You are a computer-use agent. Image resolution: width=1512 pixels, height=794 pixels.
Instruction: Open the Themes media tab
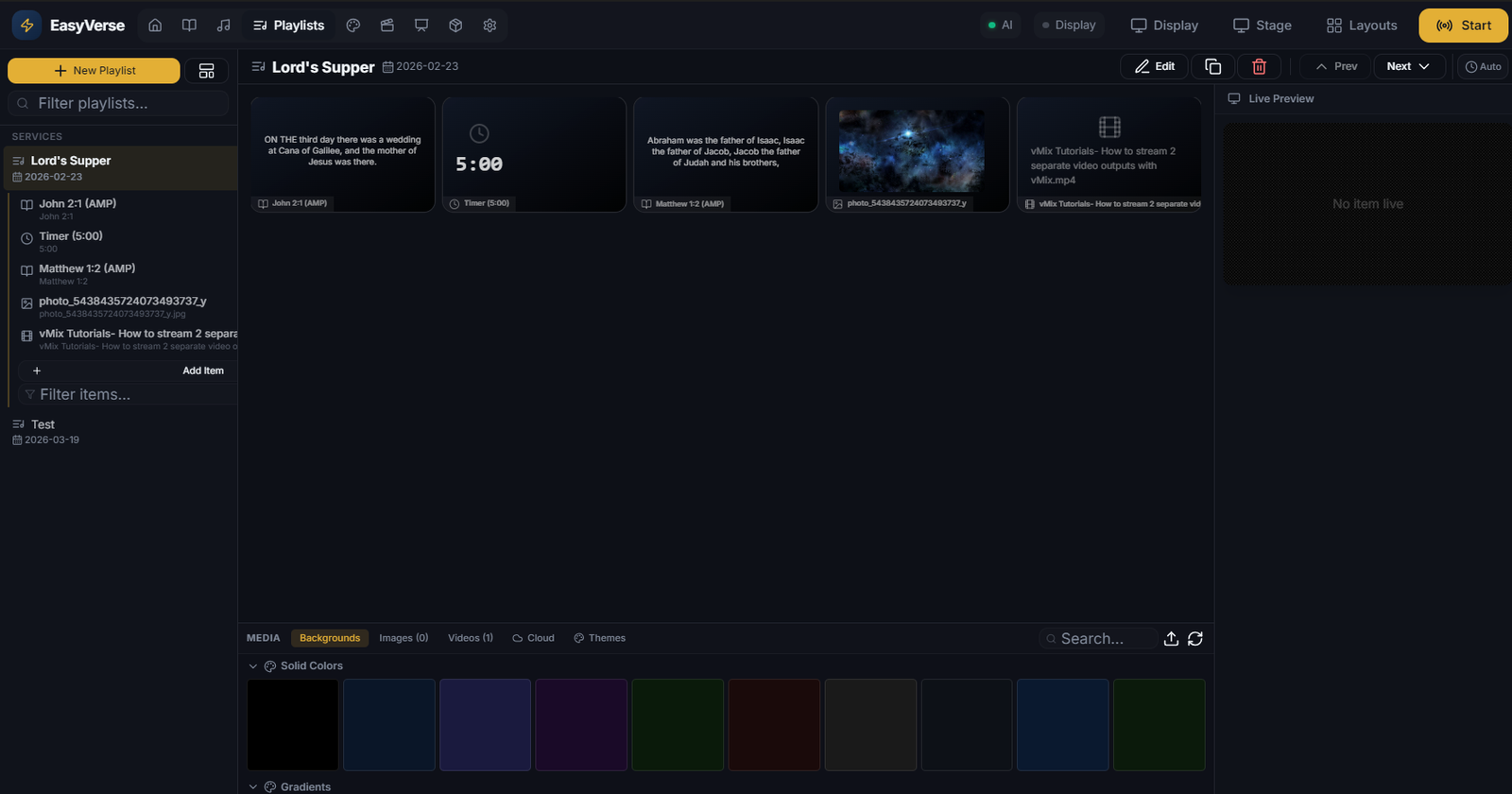(599, 638)
